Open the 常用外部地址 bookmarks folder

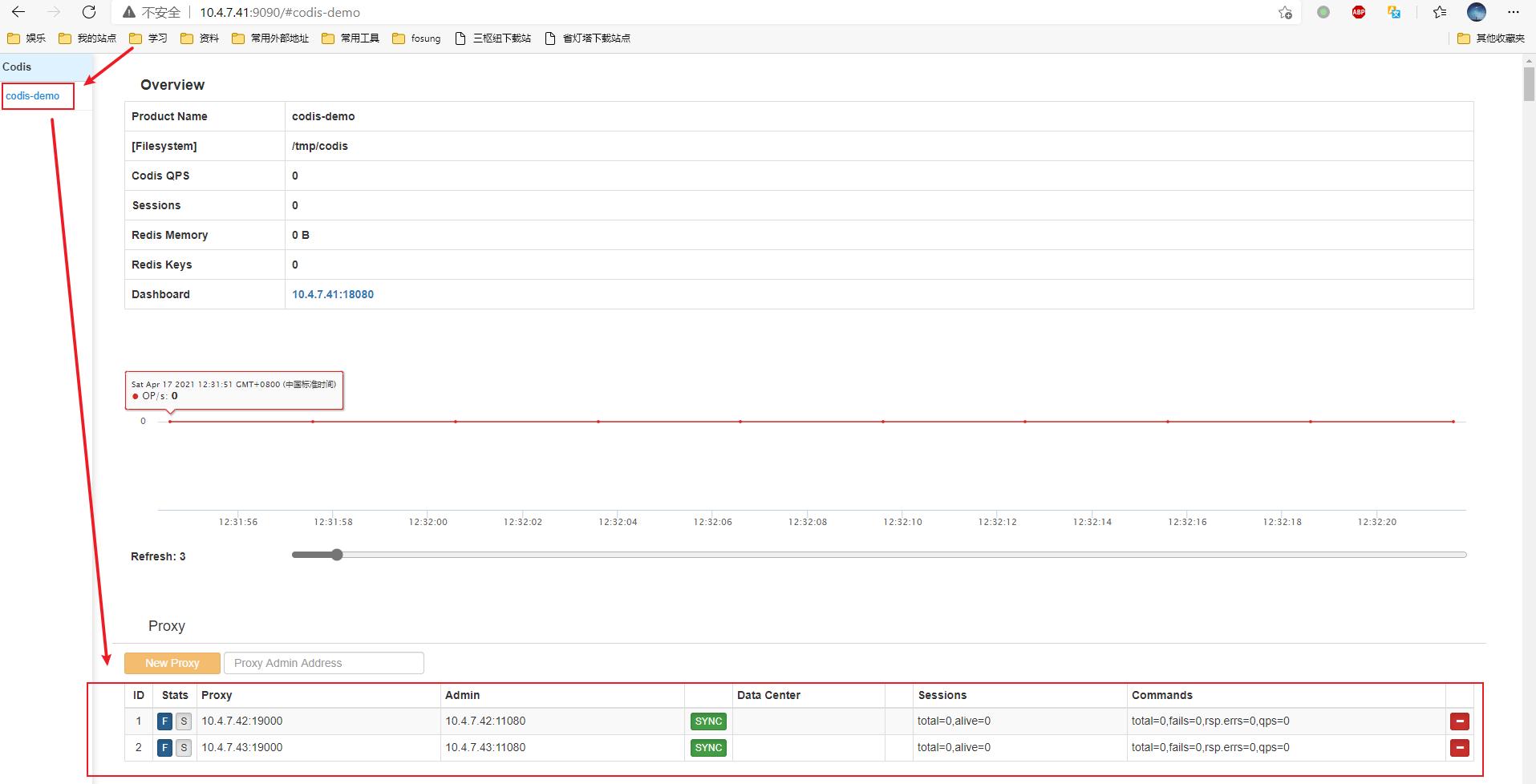pos(270,38)
